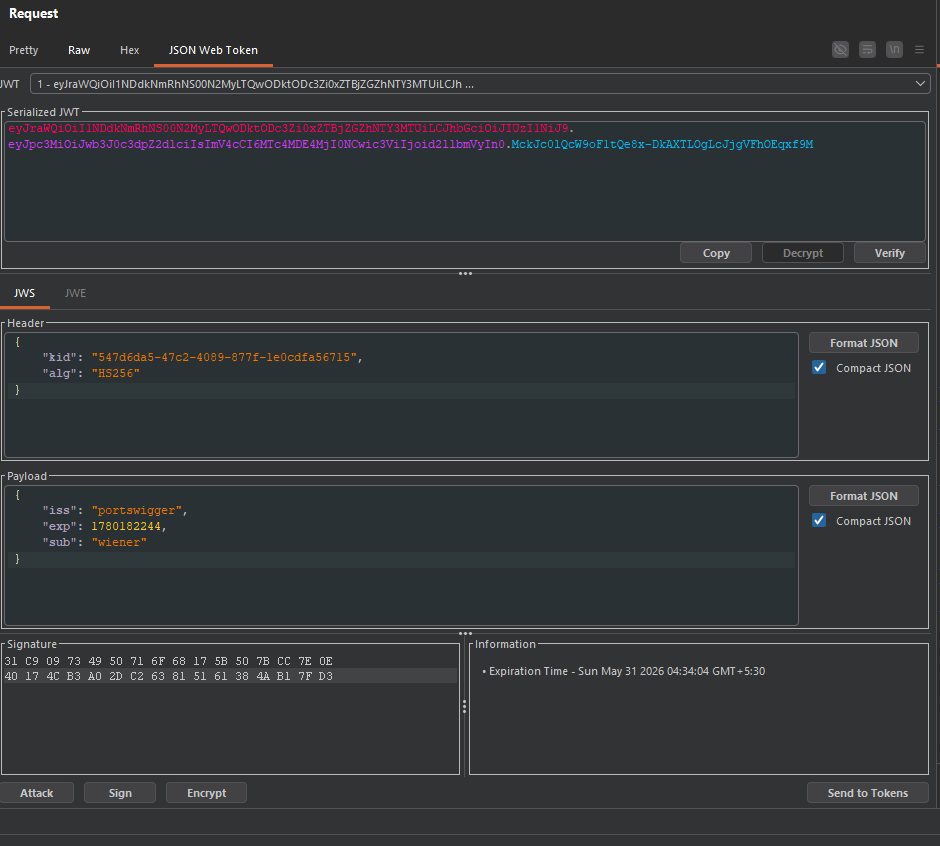Toggle Compact JSON checkbox in Header section
Image resolution: width=940 pixels, height=846 pixels.
pos(819,368)
